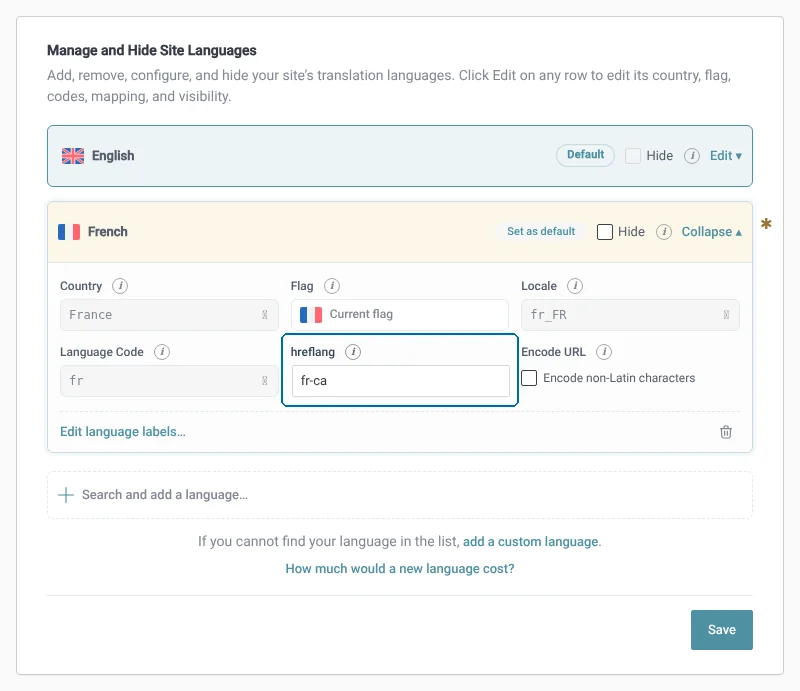The width and height of the screenshot is (800, 691).
Task: Toggle the Hide checkbox for French
Action: [605, 232]
